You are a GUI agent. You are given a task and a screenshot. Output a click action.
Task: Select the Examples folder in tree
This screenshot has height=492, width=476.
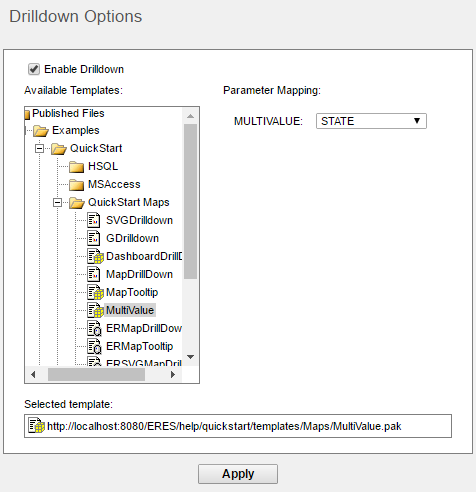pos(76,130)
